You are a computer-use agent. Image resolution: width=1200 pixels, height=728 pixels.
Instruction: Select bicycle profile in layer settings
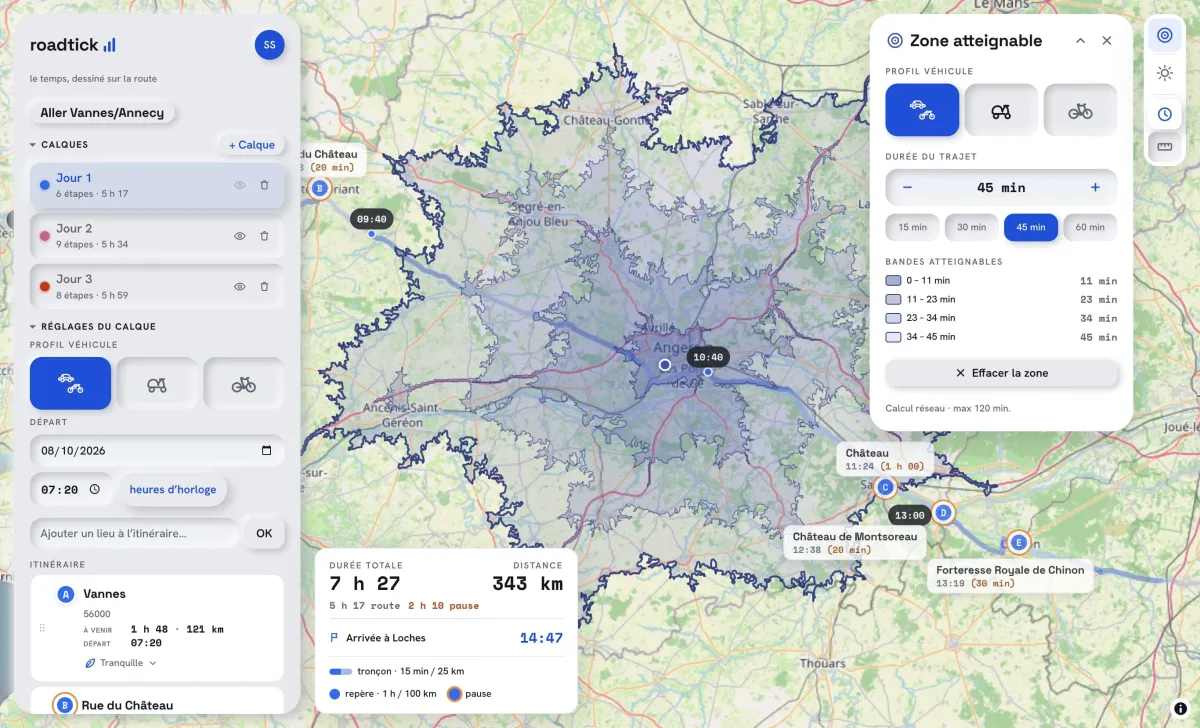tap(244, 384)
